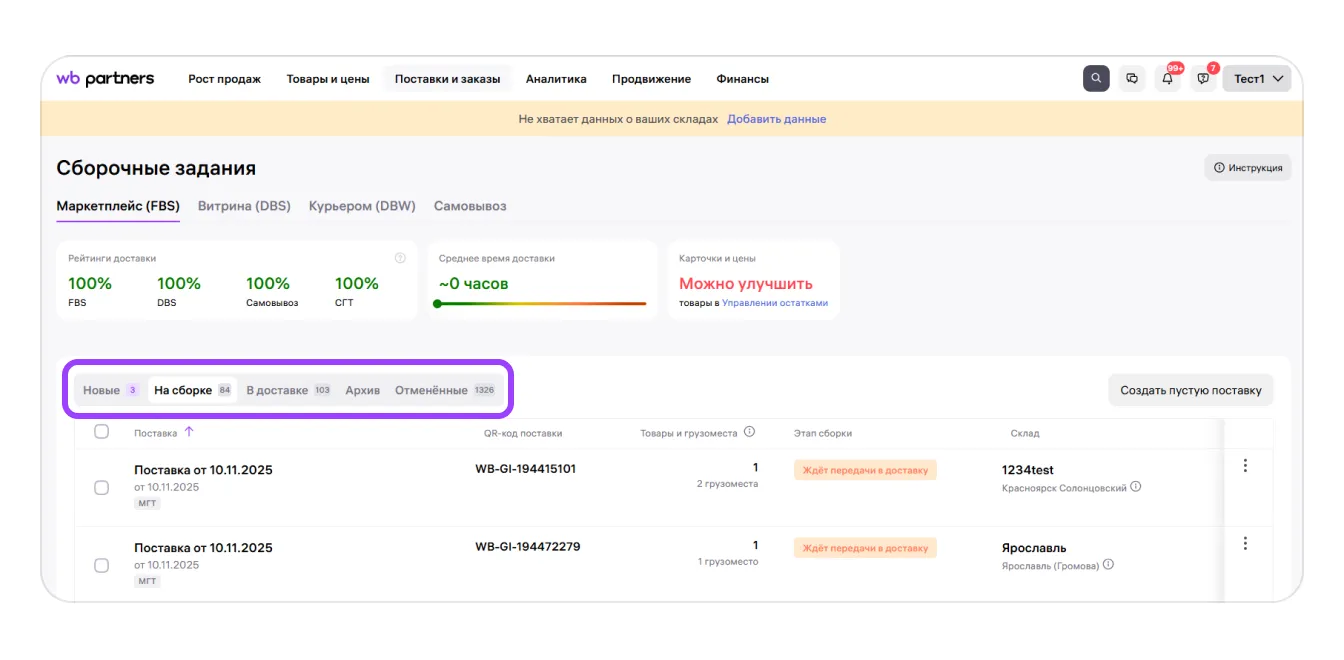
Task: Check the box for supply WB-GI-194415101
Action: (101, 487)
